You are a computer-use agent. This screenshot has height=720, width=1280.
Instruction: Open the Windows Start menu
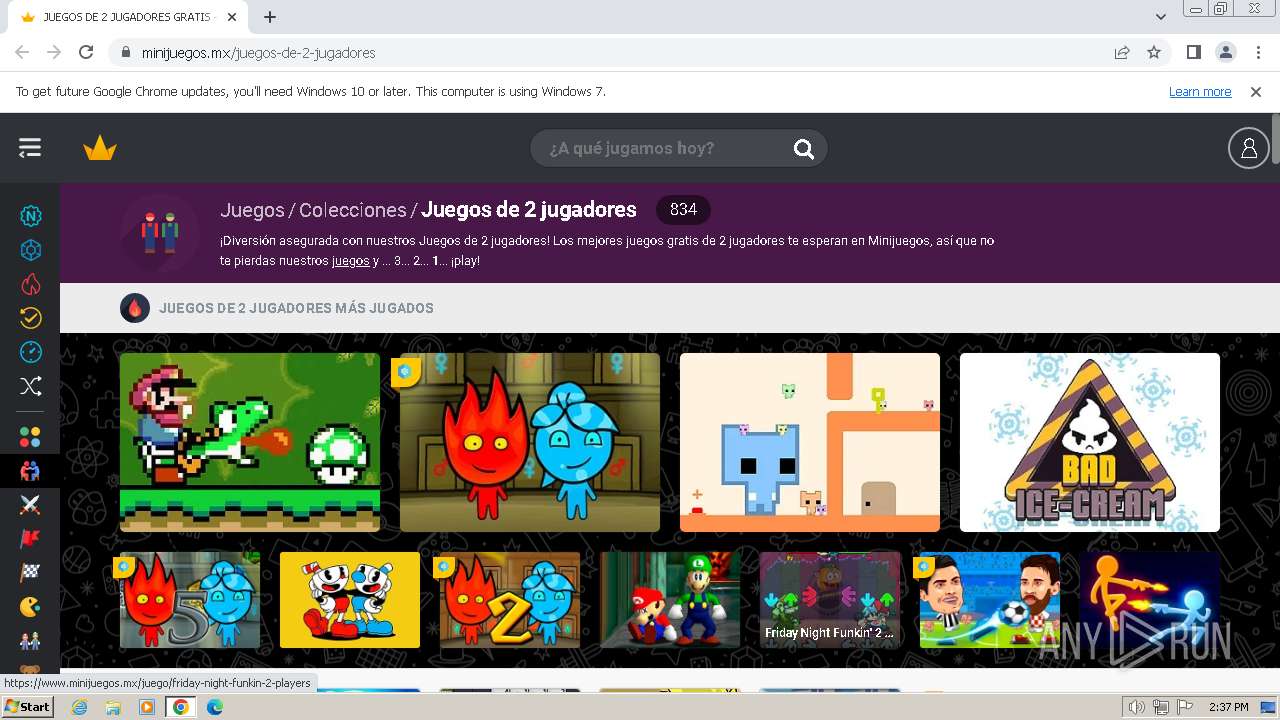point(28,707)
